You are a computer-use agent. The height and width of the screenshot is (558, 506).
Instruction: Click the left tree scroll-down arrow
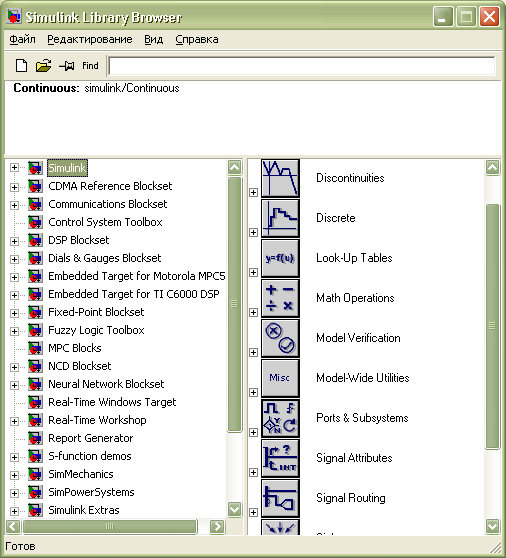pos(234,509)
